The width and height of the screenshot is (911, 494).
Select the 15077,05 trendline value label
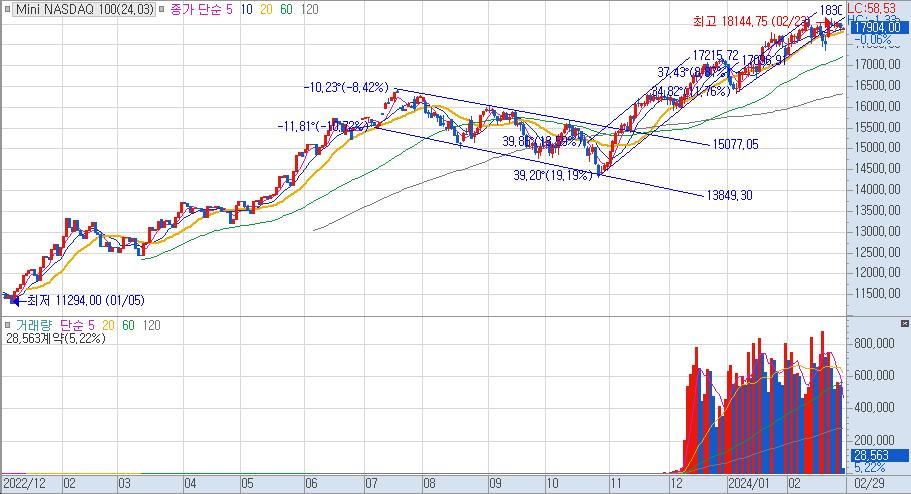pos(735,144)
